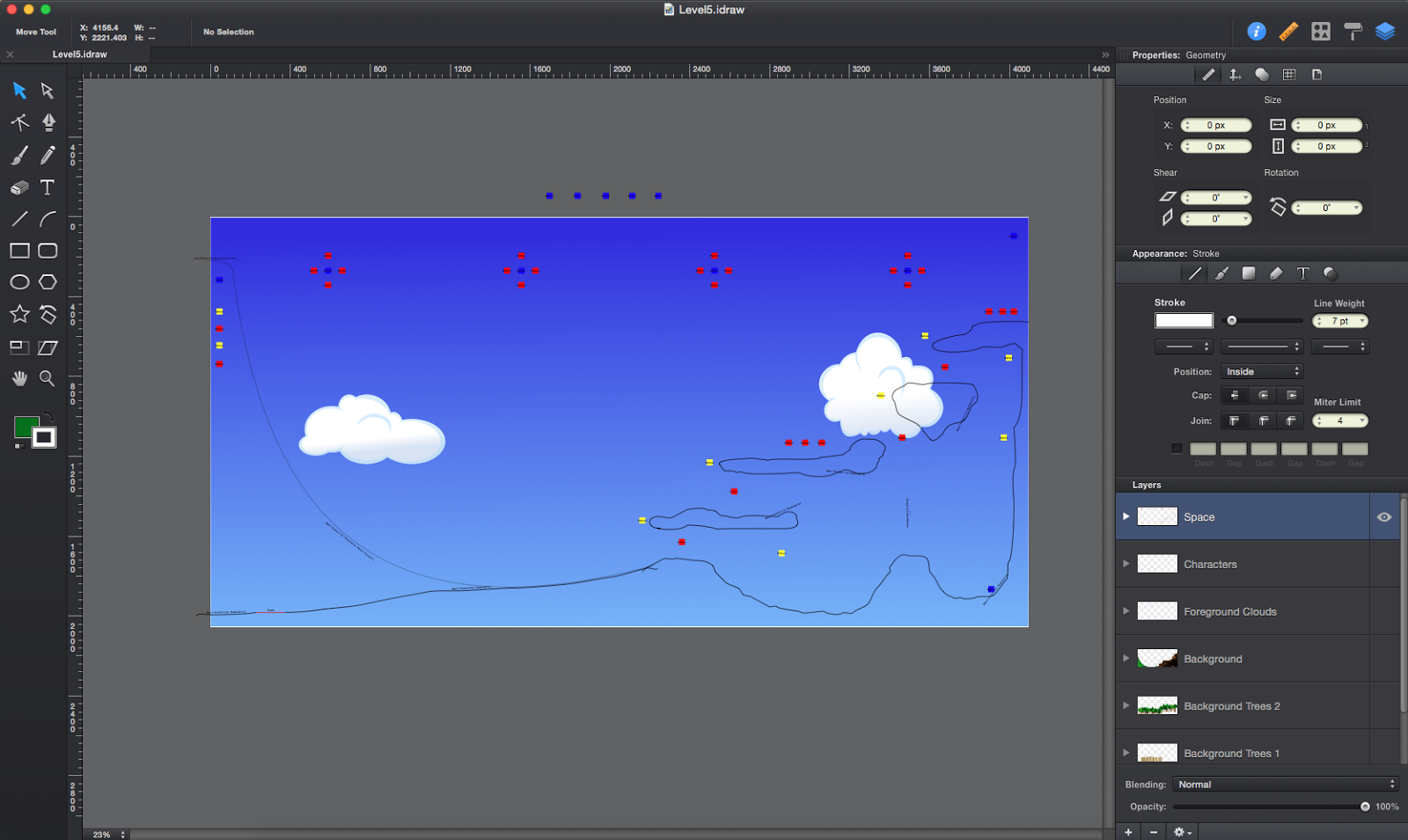Click the white stroke color swatch
1408x840 pixels.
point(1184,321)
